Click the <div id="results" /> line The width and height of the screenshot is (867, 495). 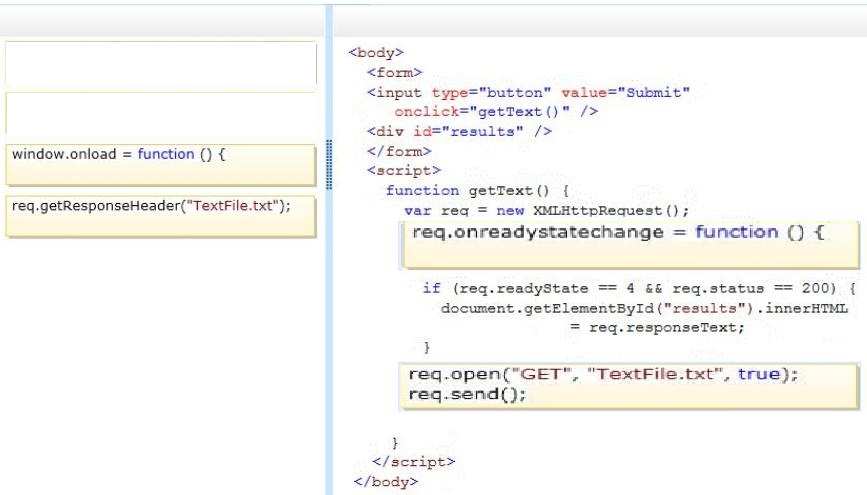pos(459,132)
